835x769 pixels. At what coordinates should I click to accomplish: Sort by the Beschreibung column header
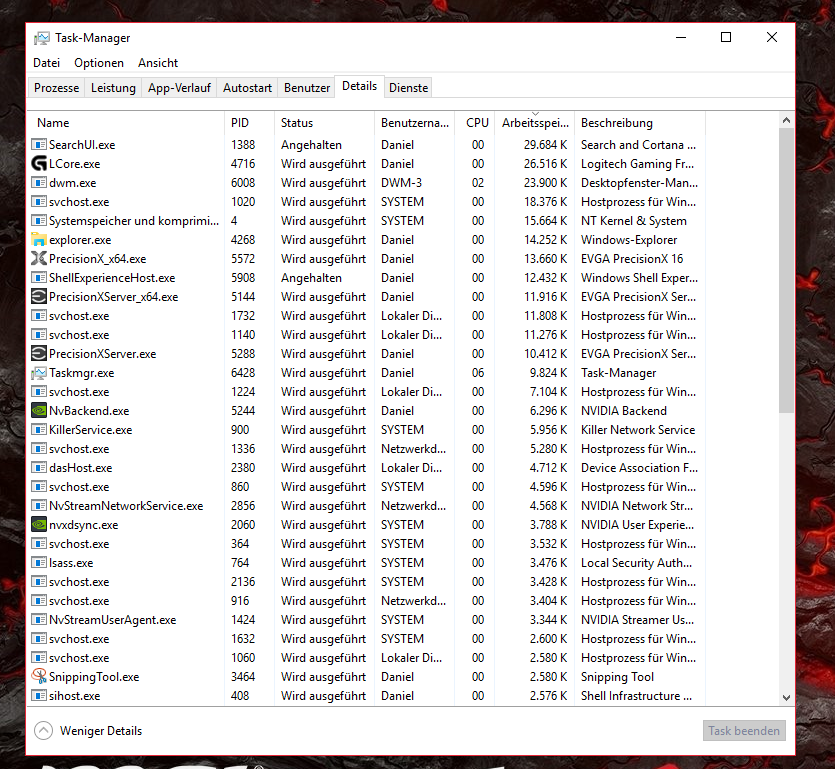pyautogui.click(x=640, y=122)
